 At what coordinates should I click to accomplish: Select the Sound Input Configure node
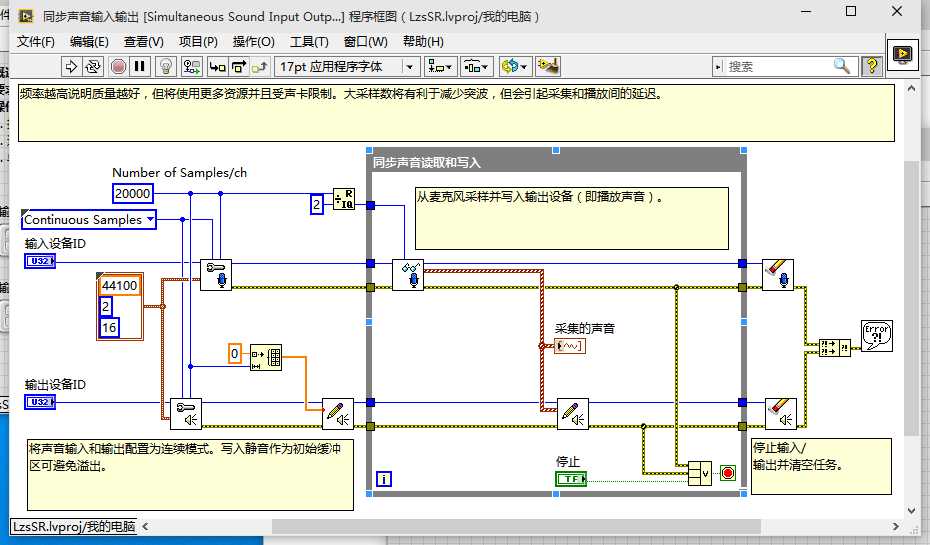coord(216,275)
